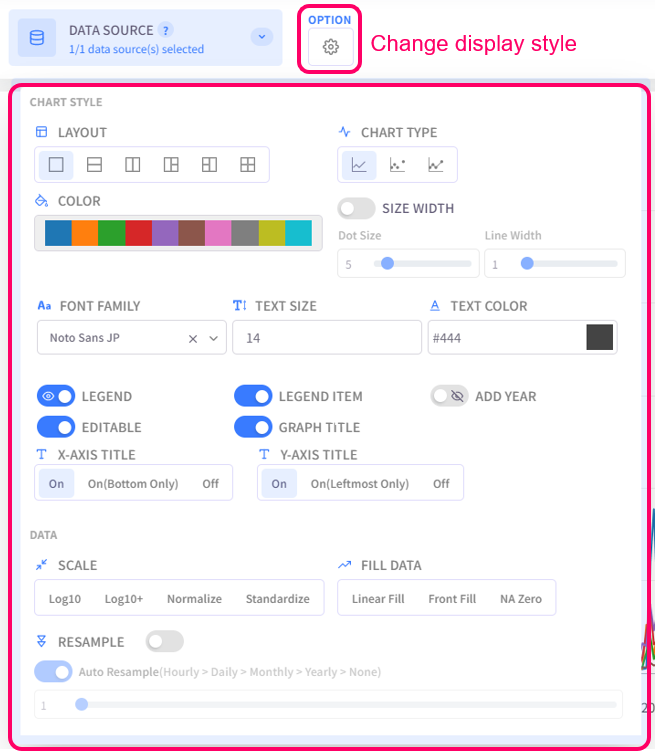This screenshot has height=754, width=662.
Task: Click the TEXT SIZE input field
Action: click(x=327, y=338)
